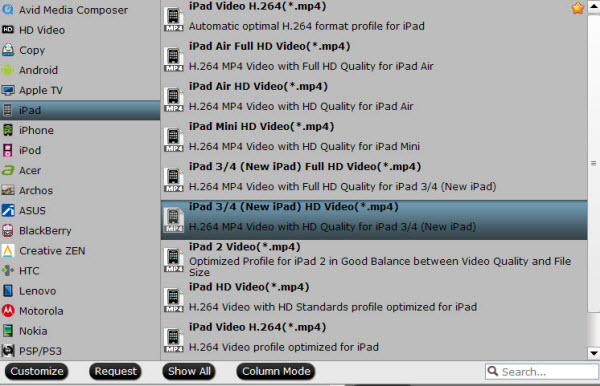Click the green Acer logo icon
The height and width of the screenshot is (386, 600).
click(x=8, y=170)
